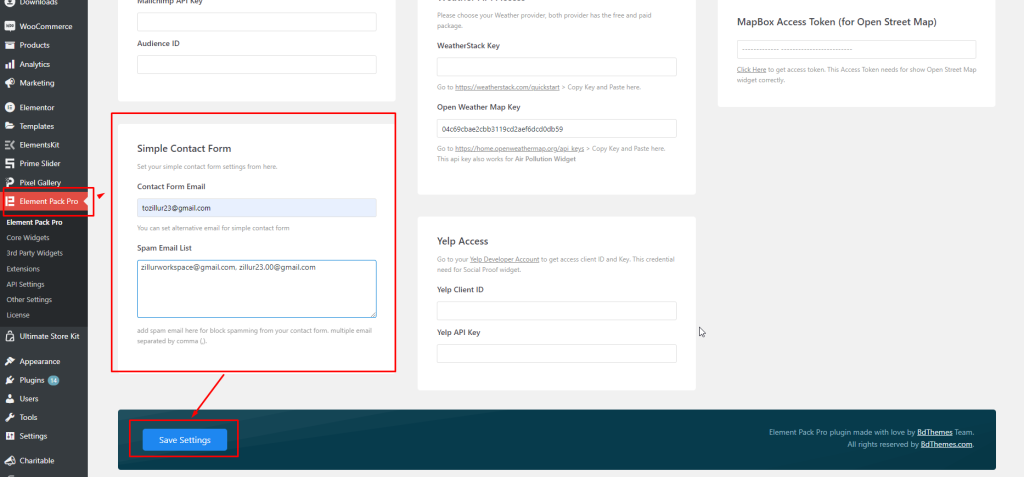Click the Contact Form Email field
The height and width of the screenshot is (477, 1024).
click(257, 208)
